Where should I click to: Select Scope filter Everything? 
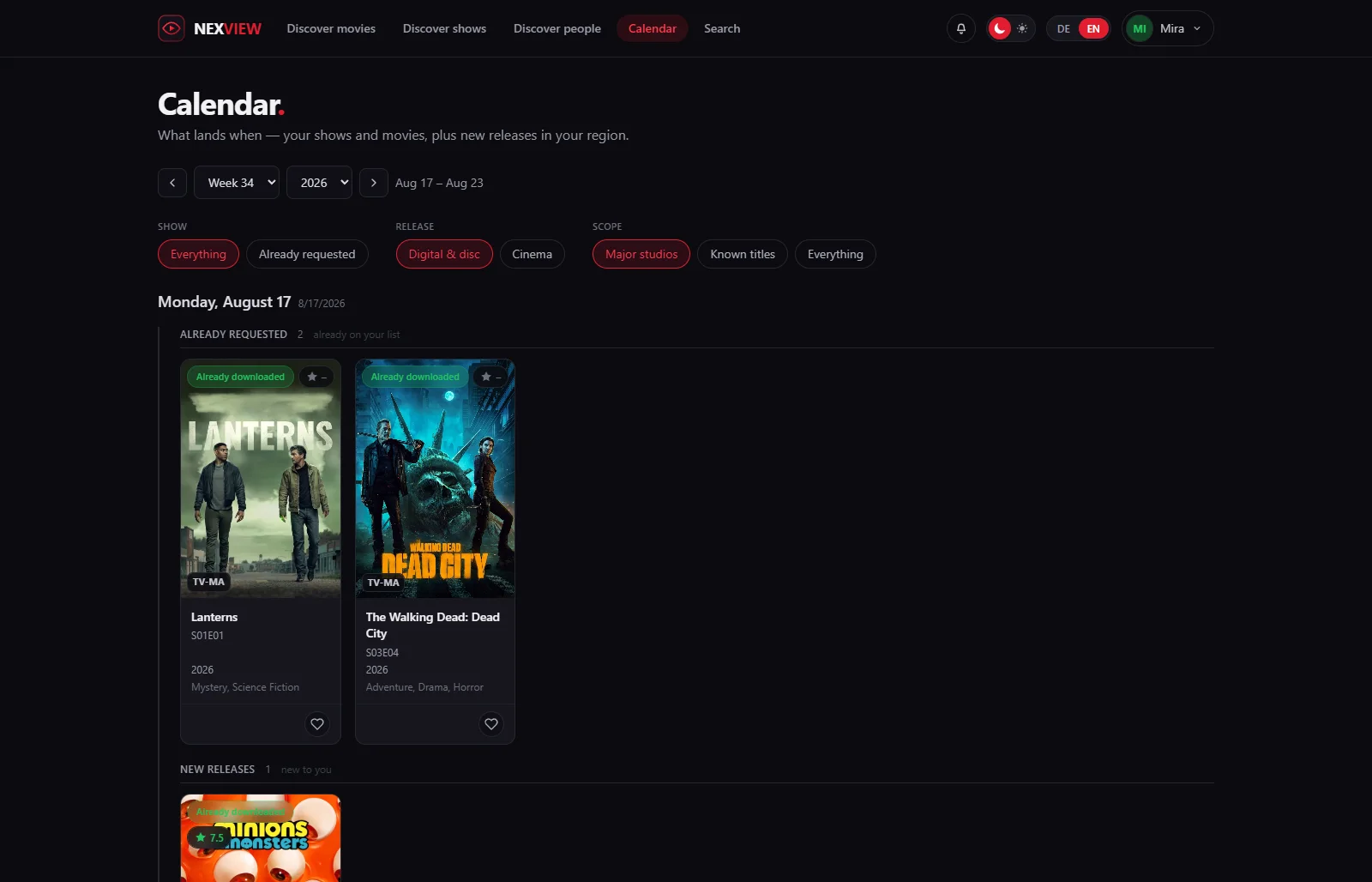(x=835, y=254)
